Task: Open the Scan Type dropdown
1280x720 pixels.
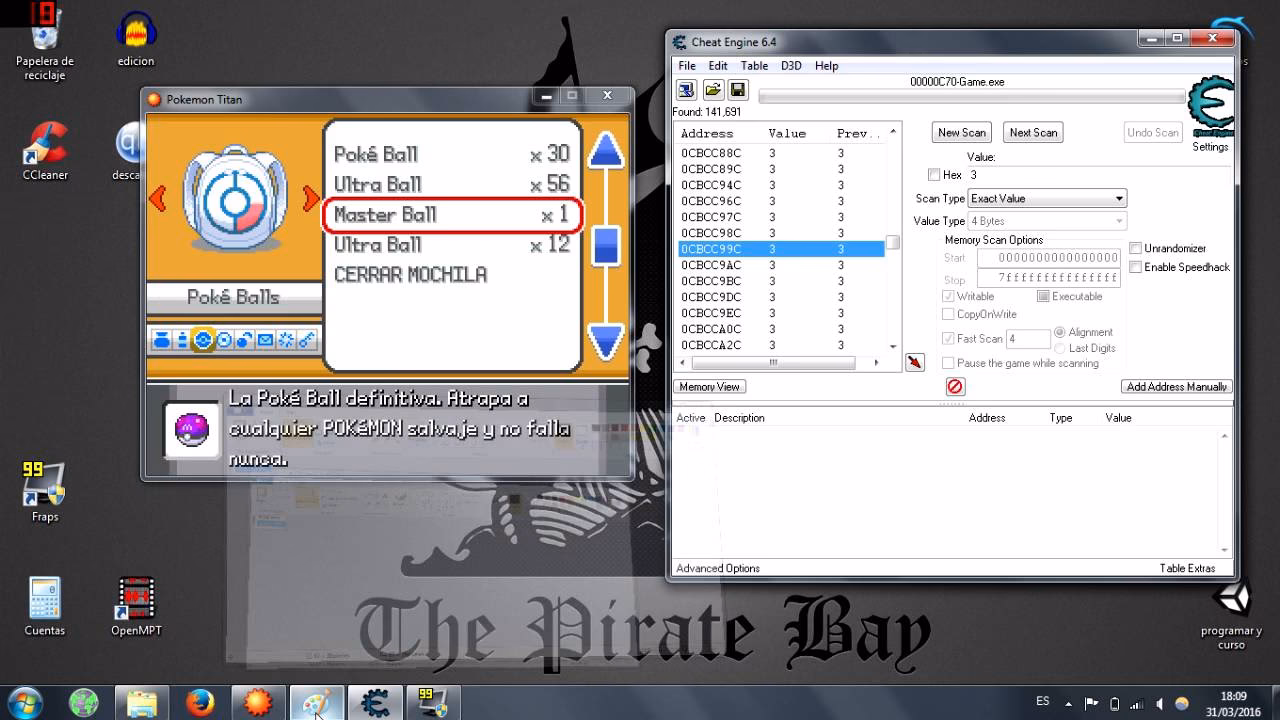Action: click(x=1047, y=198)
